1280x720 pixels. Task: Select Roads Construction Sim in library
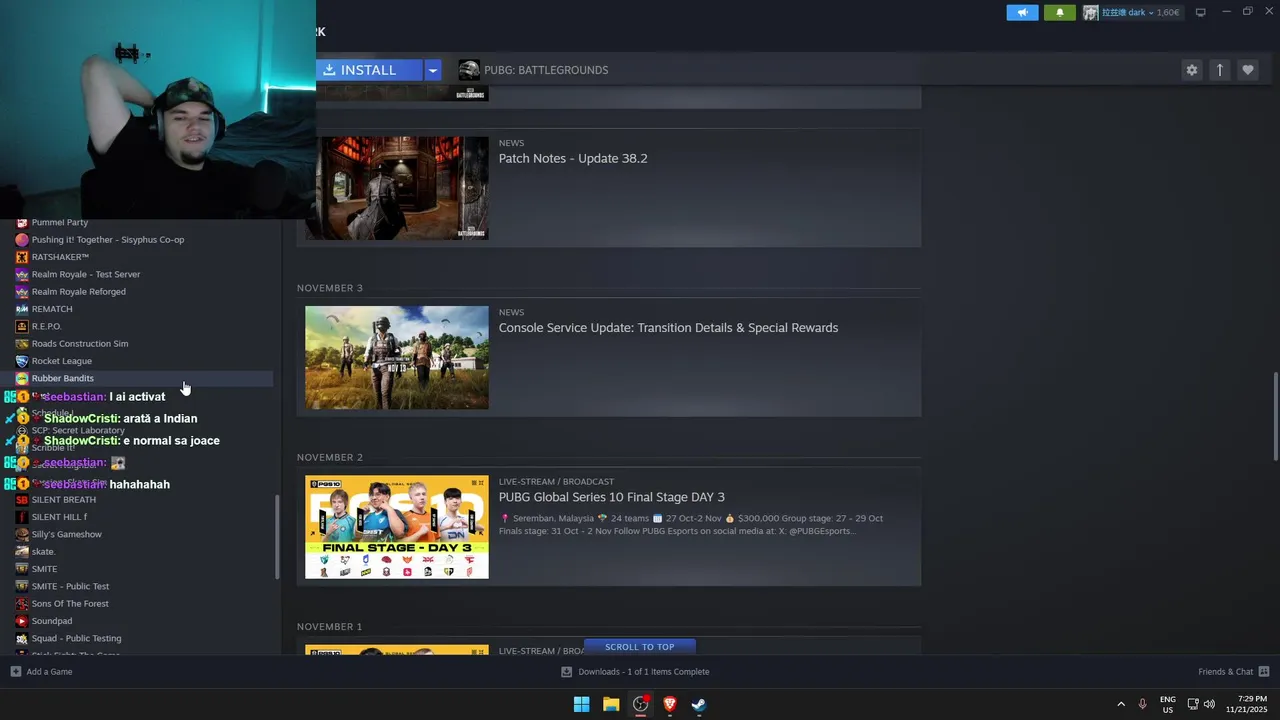[80, 344]
